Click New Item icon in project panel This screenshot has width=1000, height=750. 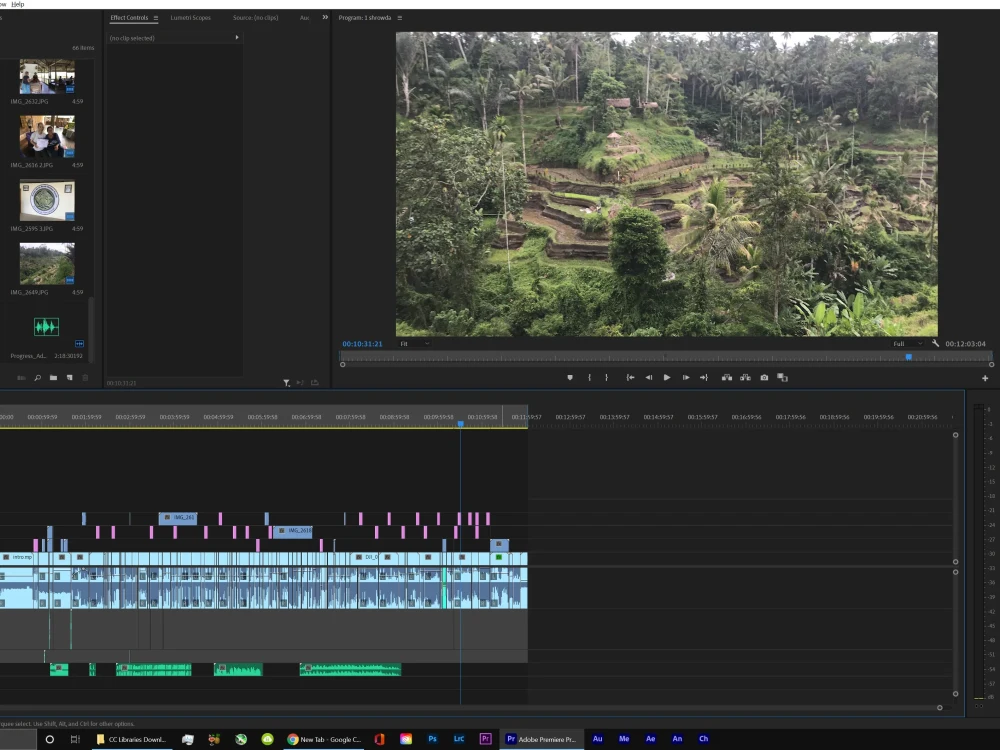70,378
